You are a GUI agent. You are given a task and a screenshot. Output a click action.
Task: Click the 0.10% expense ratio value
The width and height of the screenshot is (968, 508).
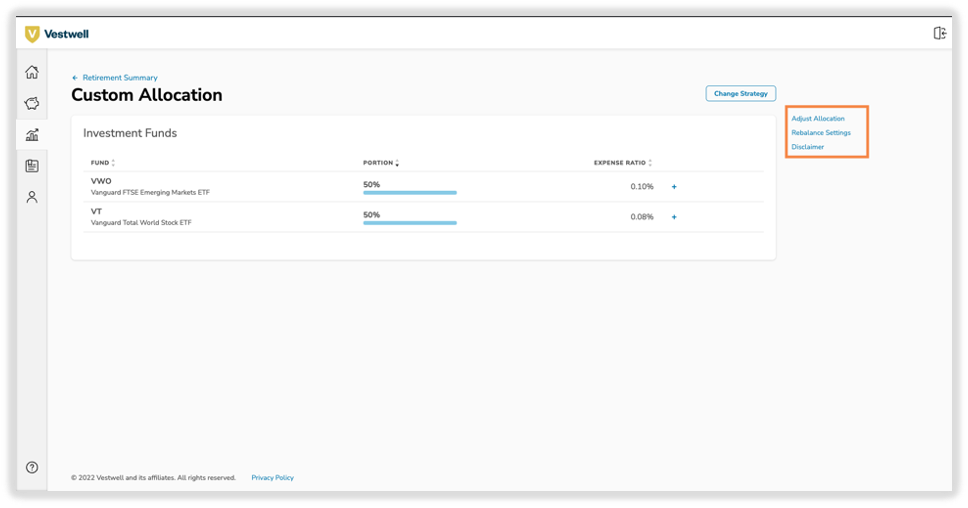[x=642, y=186]
